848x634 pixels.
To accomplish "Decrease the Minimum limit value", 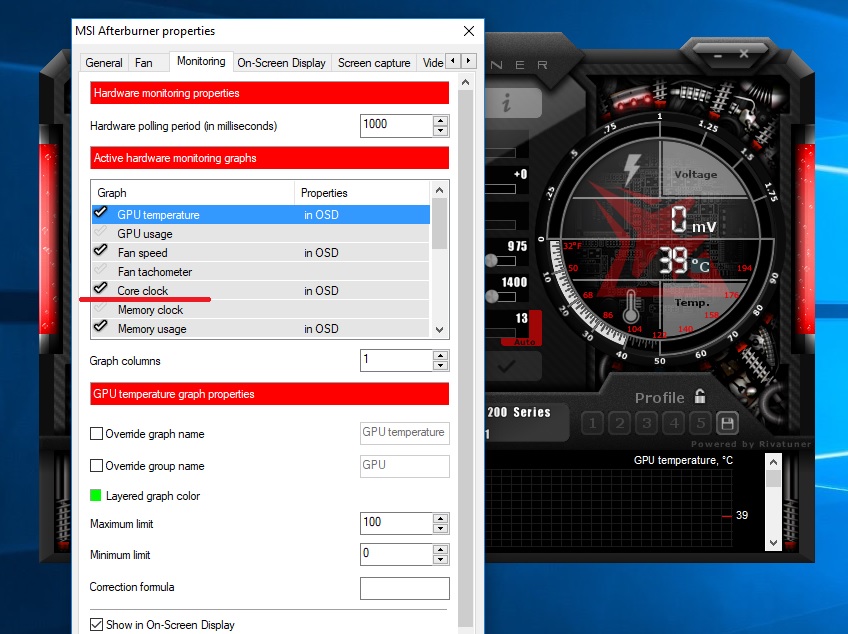I will click(x=441, y=559).
